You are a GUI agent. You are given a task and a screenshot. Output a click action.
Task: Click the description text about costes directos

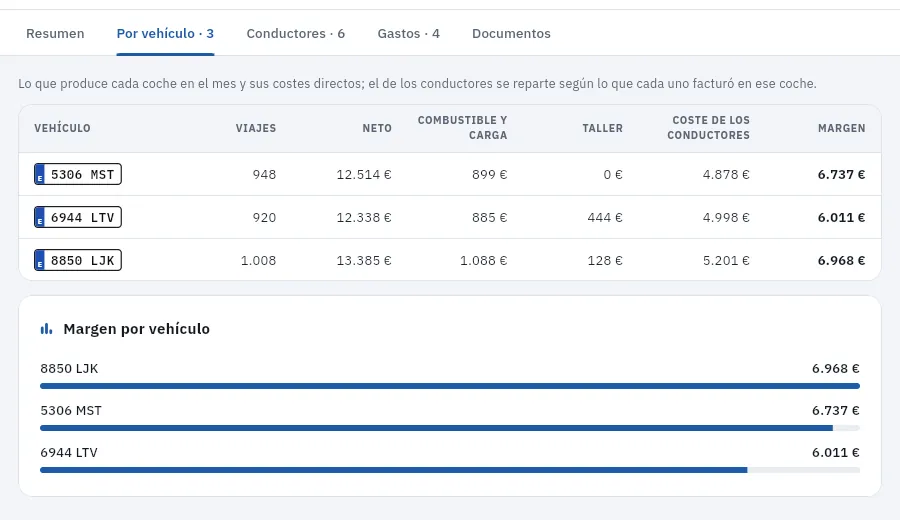[417, 84]
